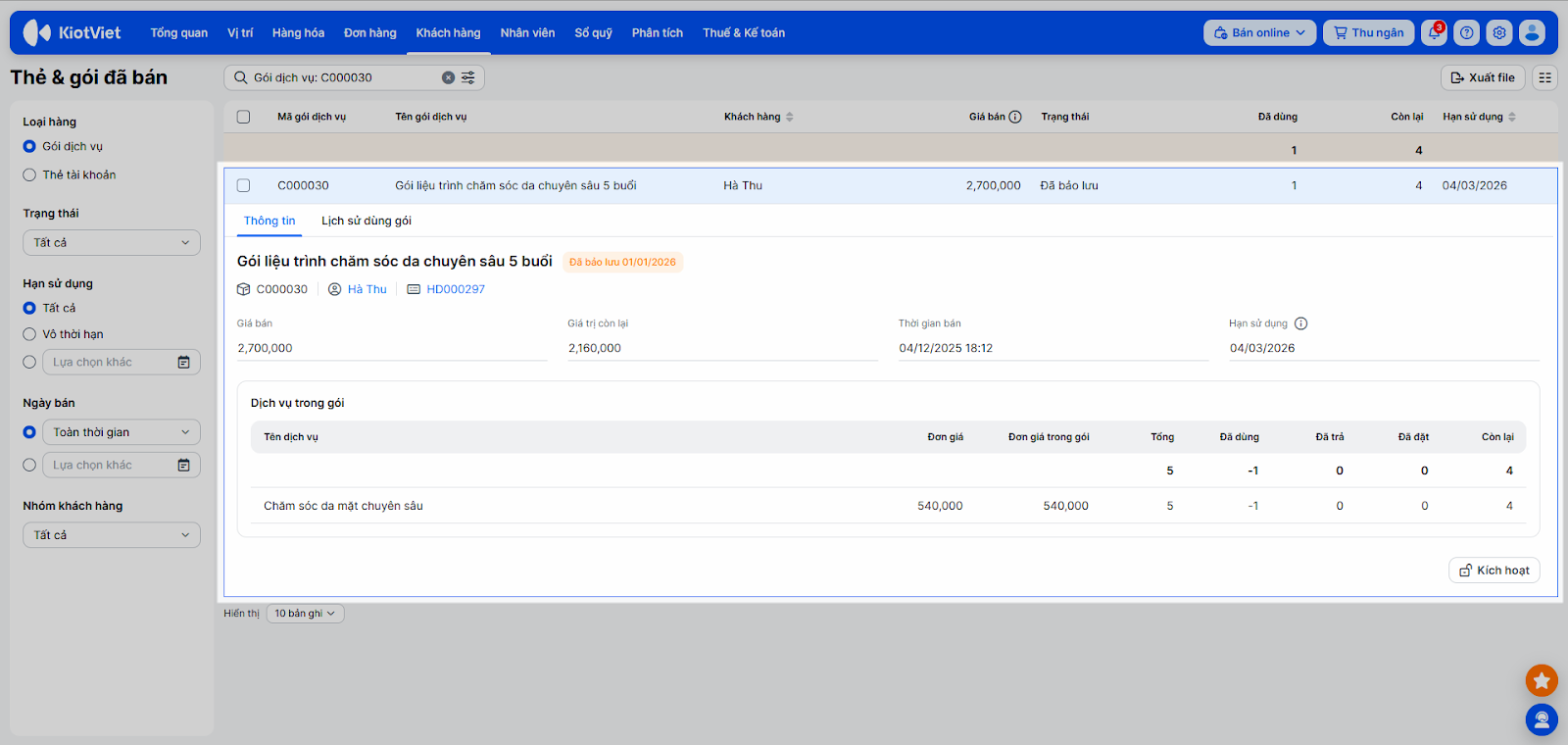Select the Vô thời hạn radio option
The image size is (1568, 745).
pos(29,334)
